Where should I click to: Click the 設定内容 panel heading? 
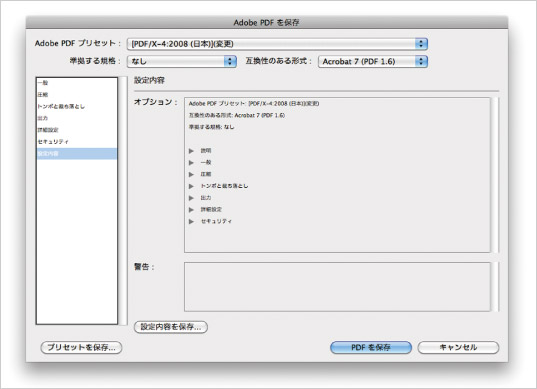pyautogui.click(x=149, y=80)
